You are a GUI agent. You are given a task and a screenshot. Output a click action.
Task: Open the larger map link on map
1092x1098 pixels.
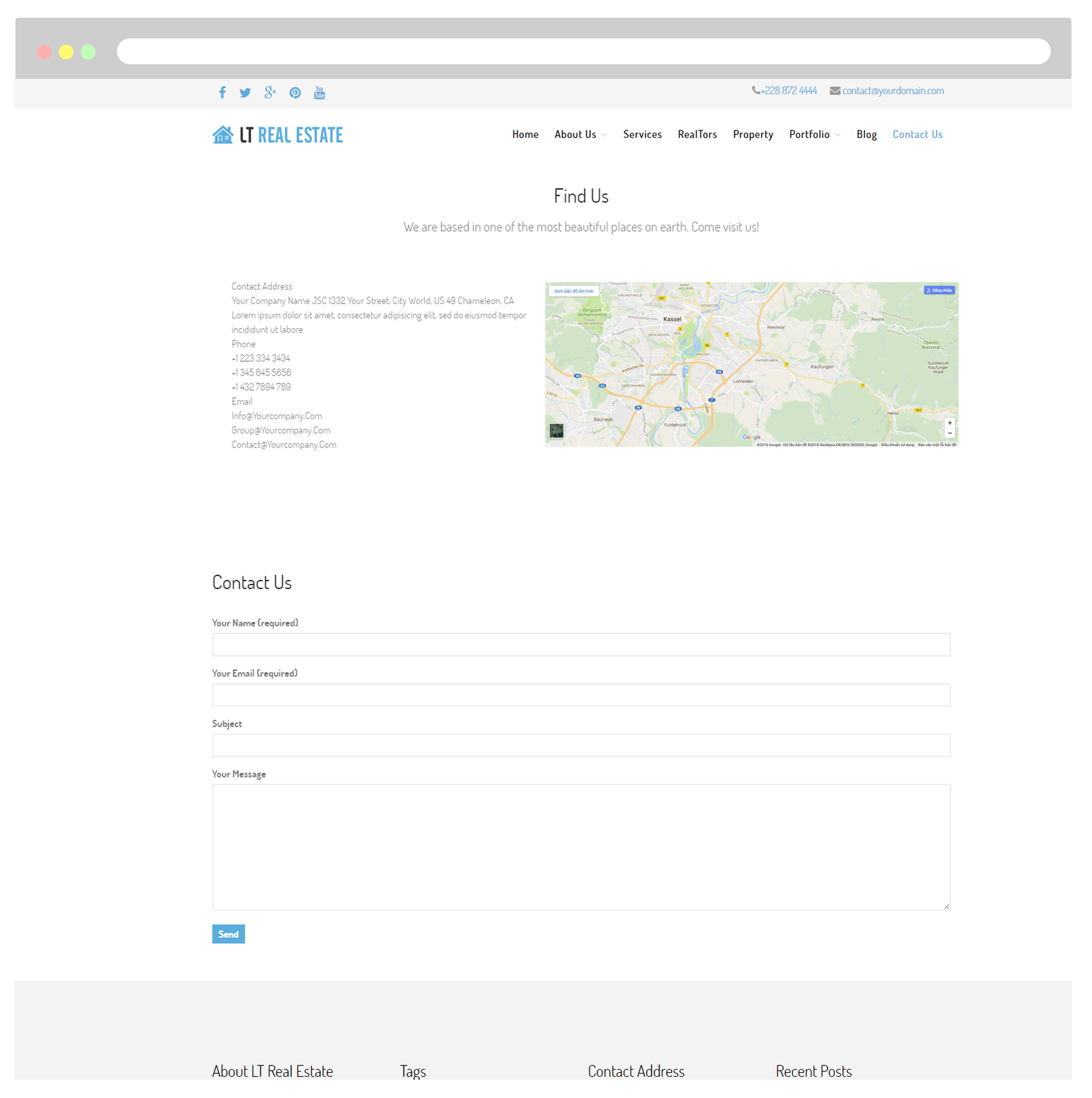click(x=574, y=291)
